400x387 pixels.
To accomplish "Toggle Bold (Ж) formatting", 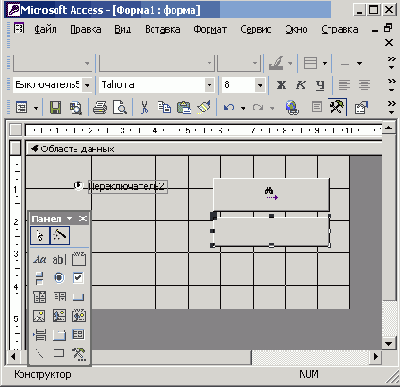I will coord(282,85).
